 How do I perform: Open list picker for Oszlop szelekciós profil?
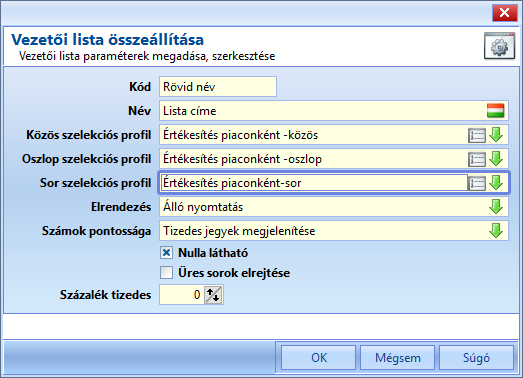[x=477, y=159]
